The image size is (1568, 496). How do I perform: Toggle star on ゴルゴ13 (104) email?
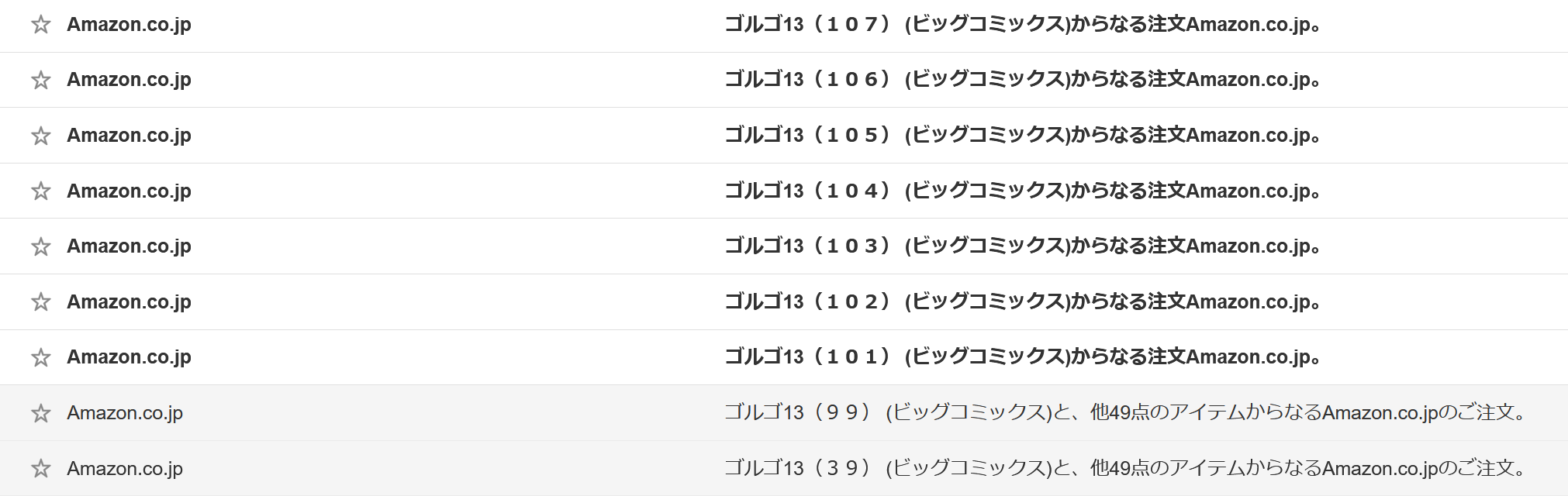pos(41,191)
